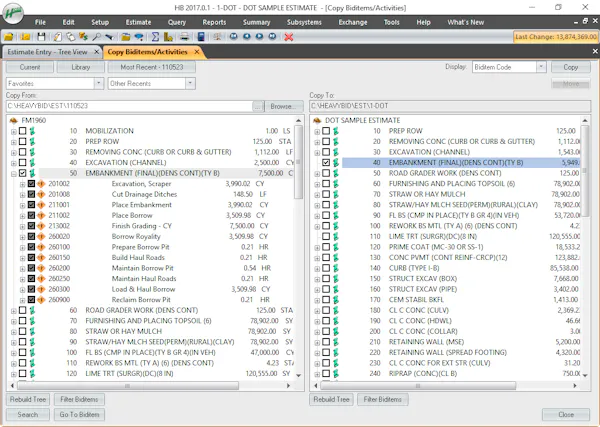600x427 pixels.
Task: Click left panel vertical scrollbar thumb
Action: pos(298,162)
